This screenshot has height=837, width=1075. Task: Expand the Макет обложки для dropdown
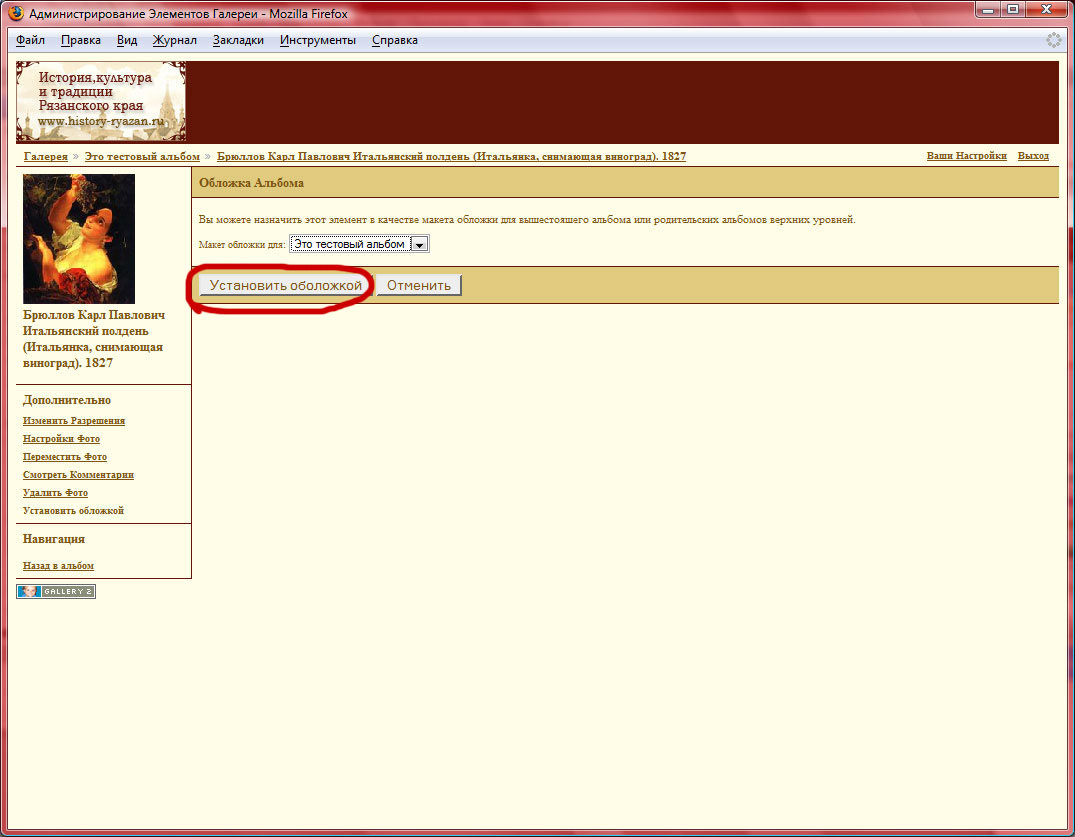pos(359,244)
